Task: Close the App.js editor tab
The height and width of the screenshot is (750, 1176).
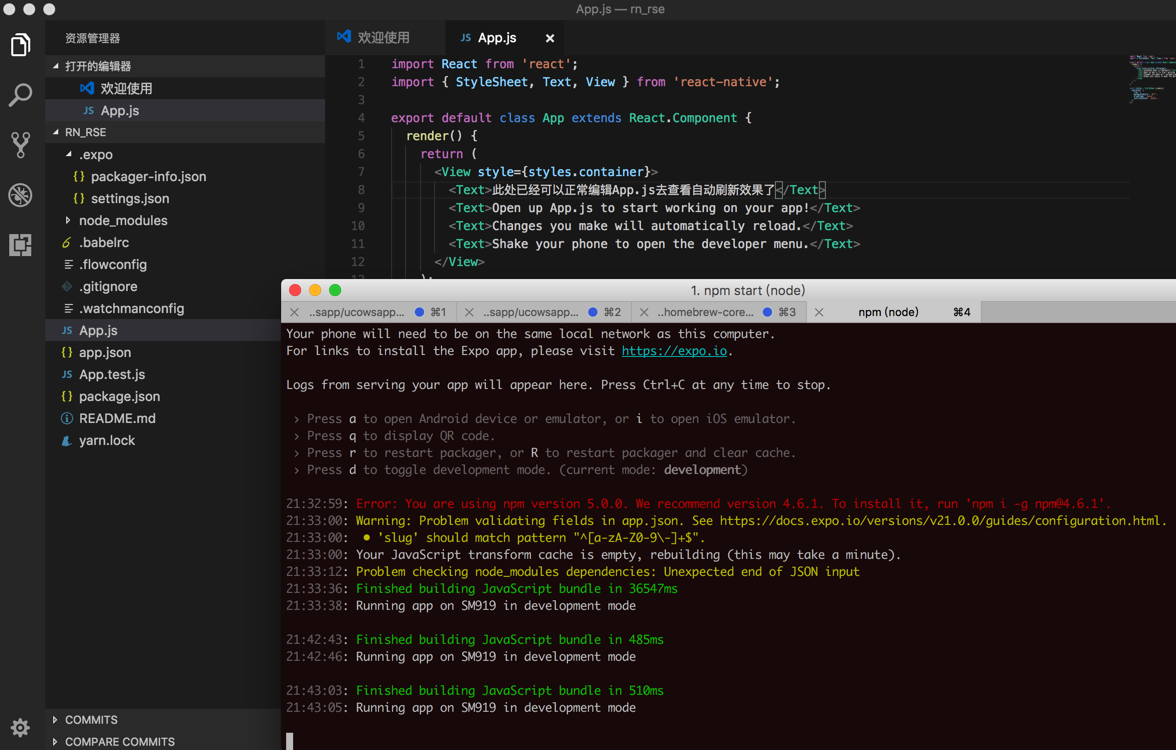Action: (550, 38)
